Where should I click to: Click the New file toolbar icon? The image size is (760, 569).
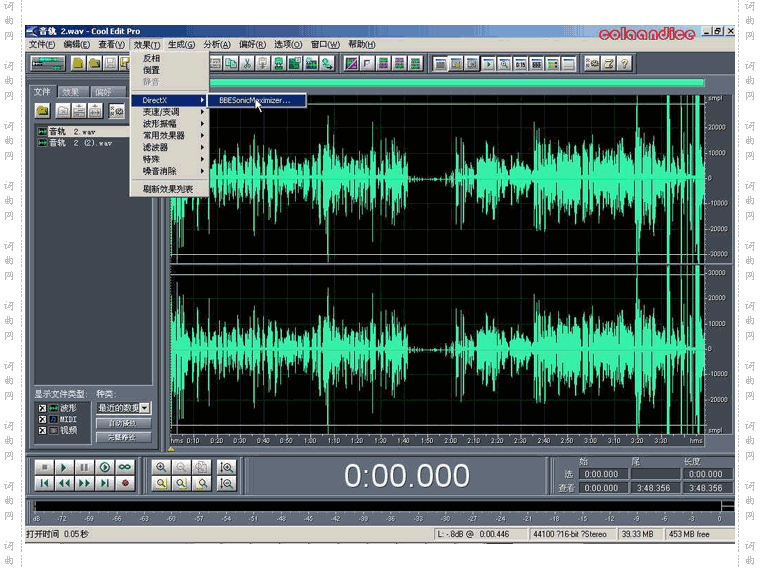pyautogui.click(x=78, y=63)
